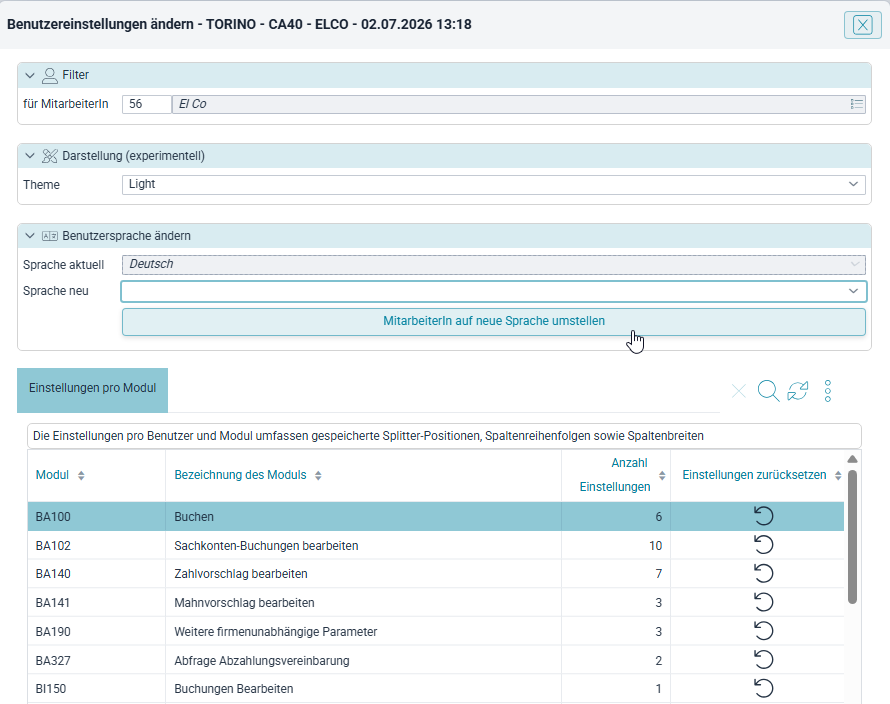Reset settings for BA102 row
Screen dimensions: 890x704
(763, 545)
